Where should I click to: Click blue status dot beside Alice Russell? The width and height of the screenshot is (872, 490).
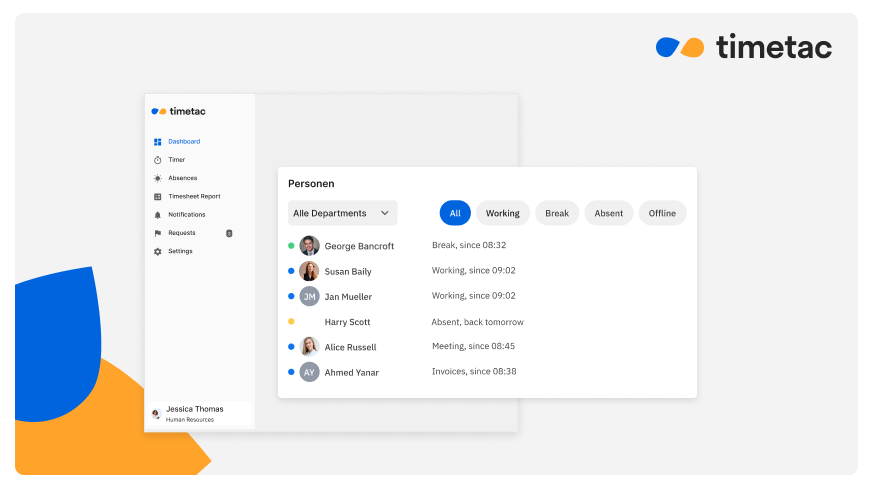(291, 347)
